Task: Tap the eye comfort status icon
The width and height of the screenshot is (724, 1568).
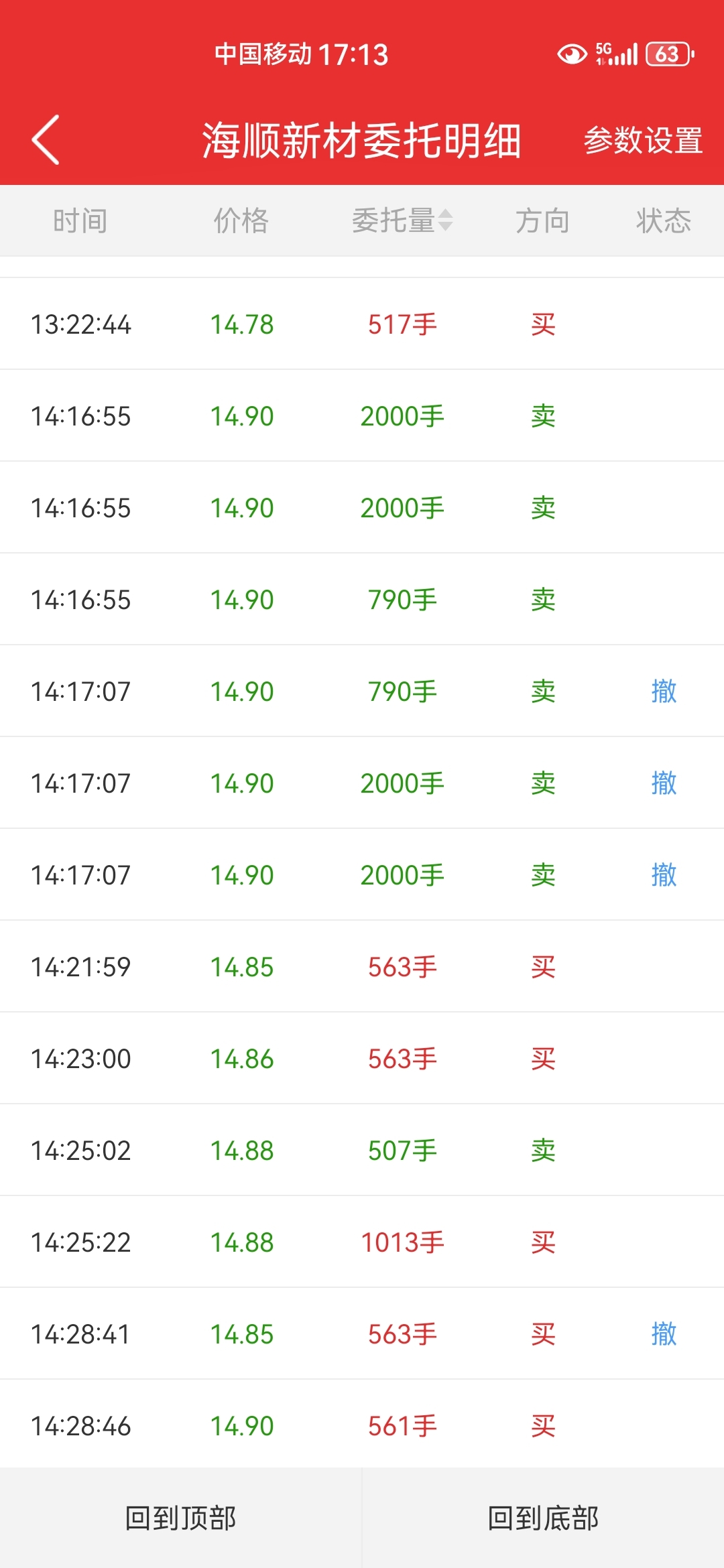Action: (572, 54)
